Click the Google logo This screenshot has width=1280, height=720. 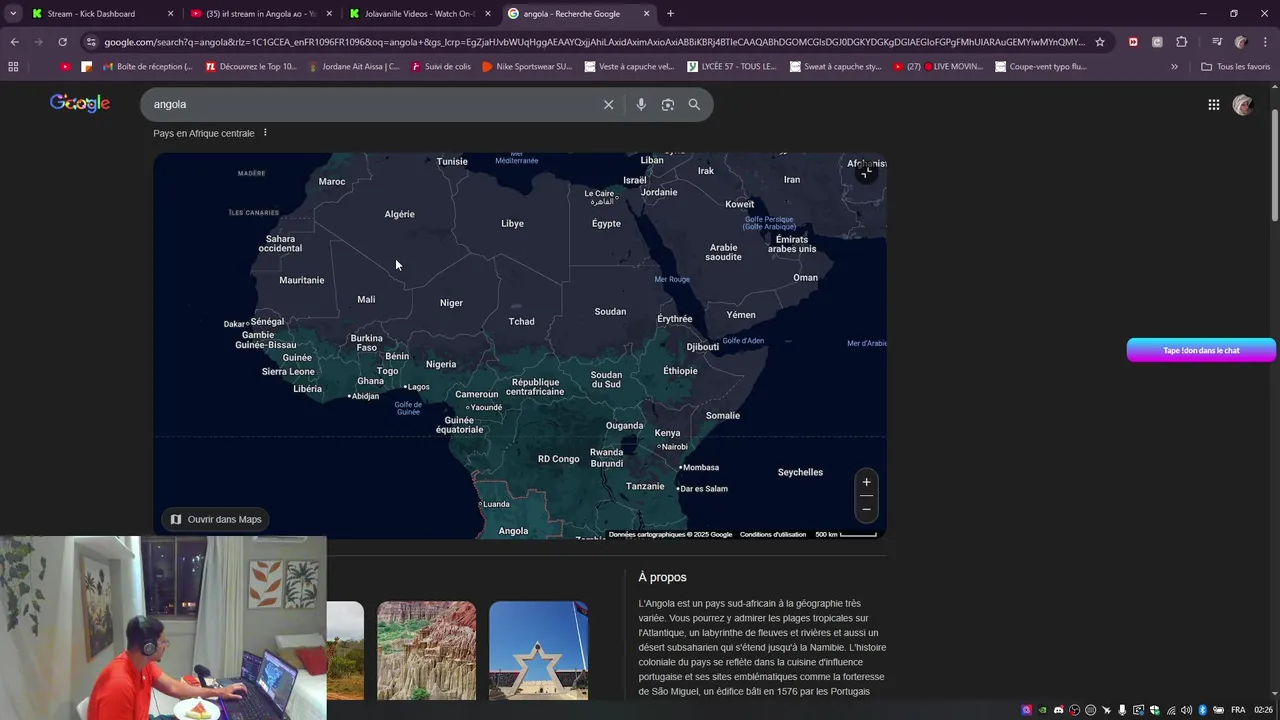[80, 103]
